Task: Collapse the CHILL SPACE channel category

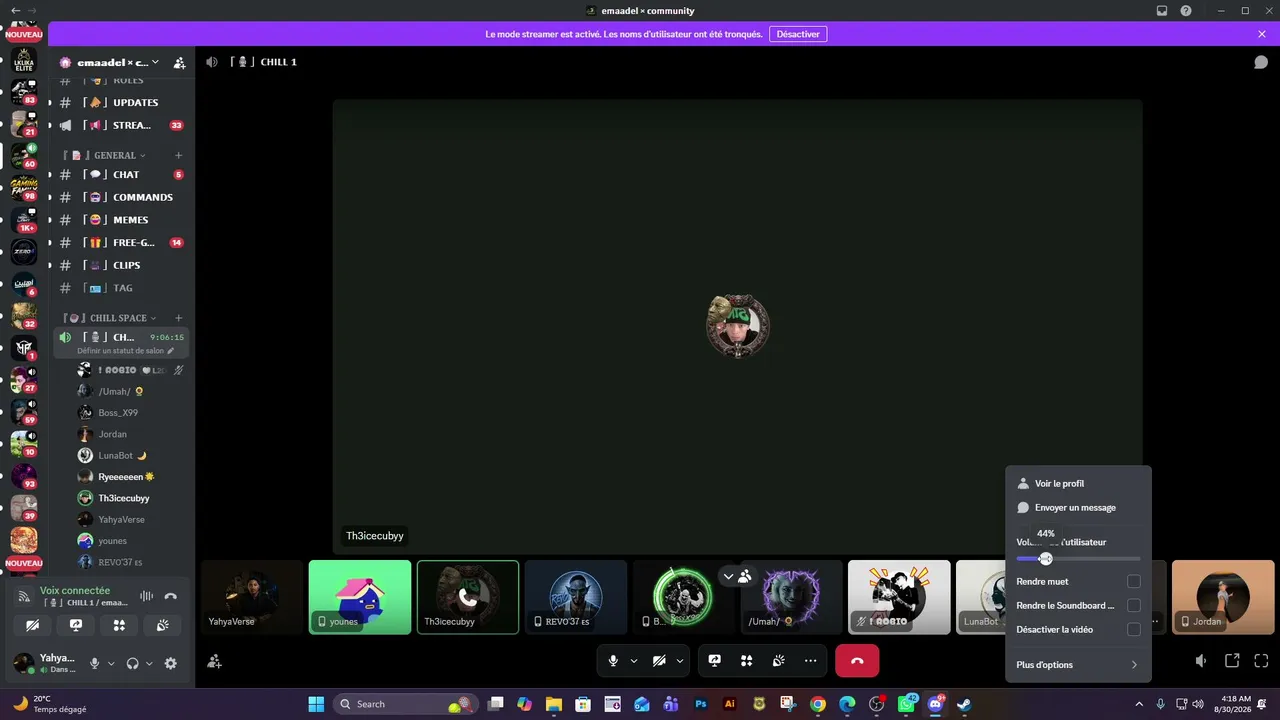Action: (x=153, y=318)
